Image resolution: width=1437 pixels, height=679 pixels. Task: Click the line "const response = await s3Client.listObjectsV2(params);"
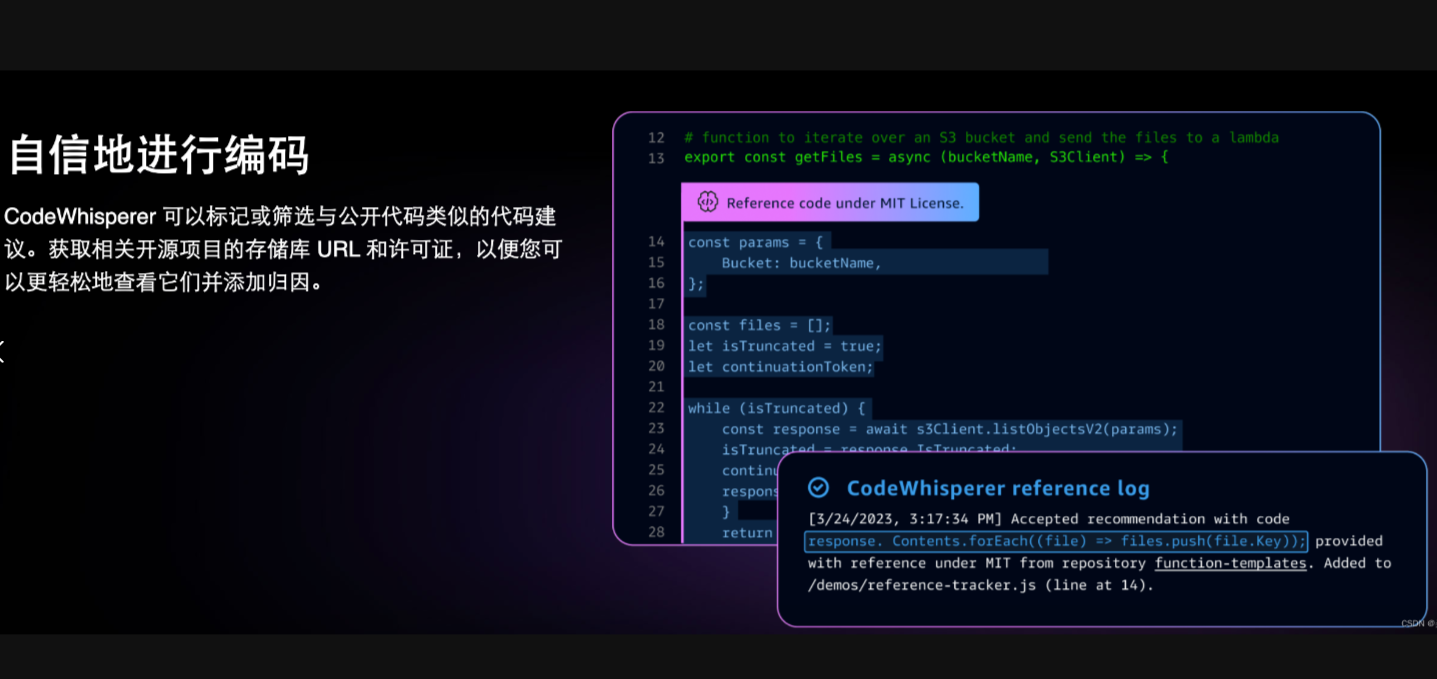point(951,429)
